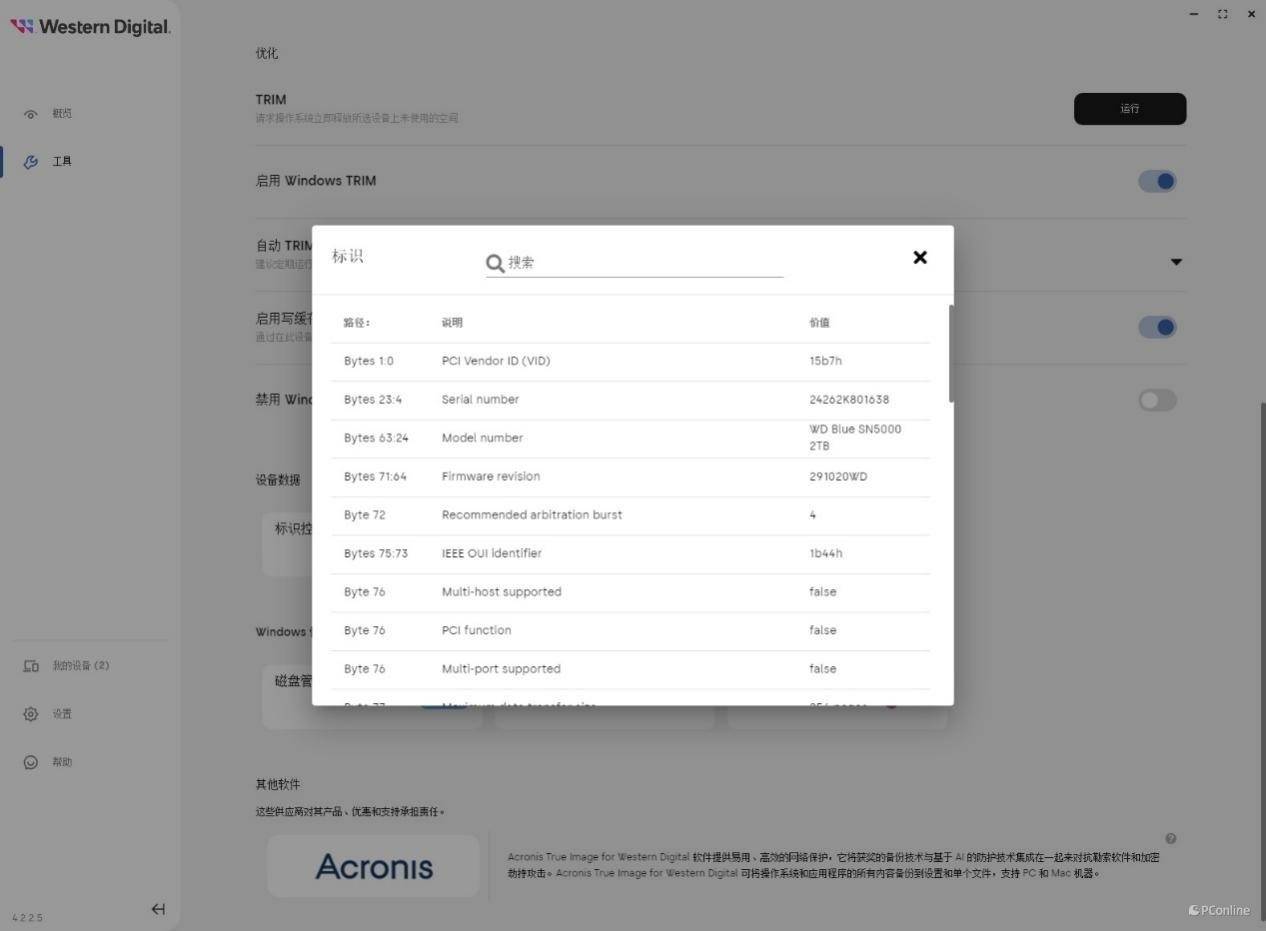
Task: Select the PCI function row
Action: coord(630,631)
